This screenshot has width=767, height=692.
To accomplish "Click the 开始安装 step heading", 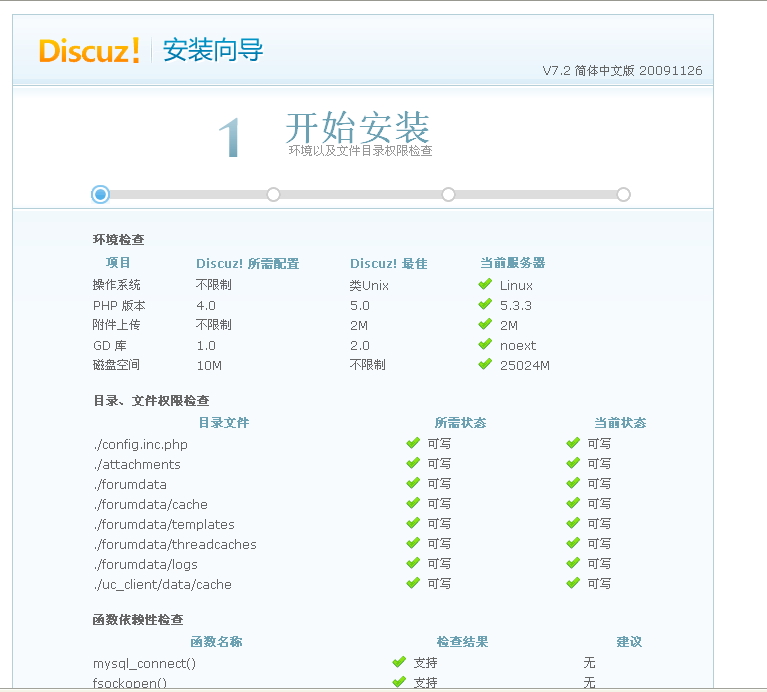I will click(x=358, y=127).
